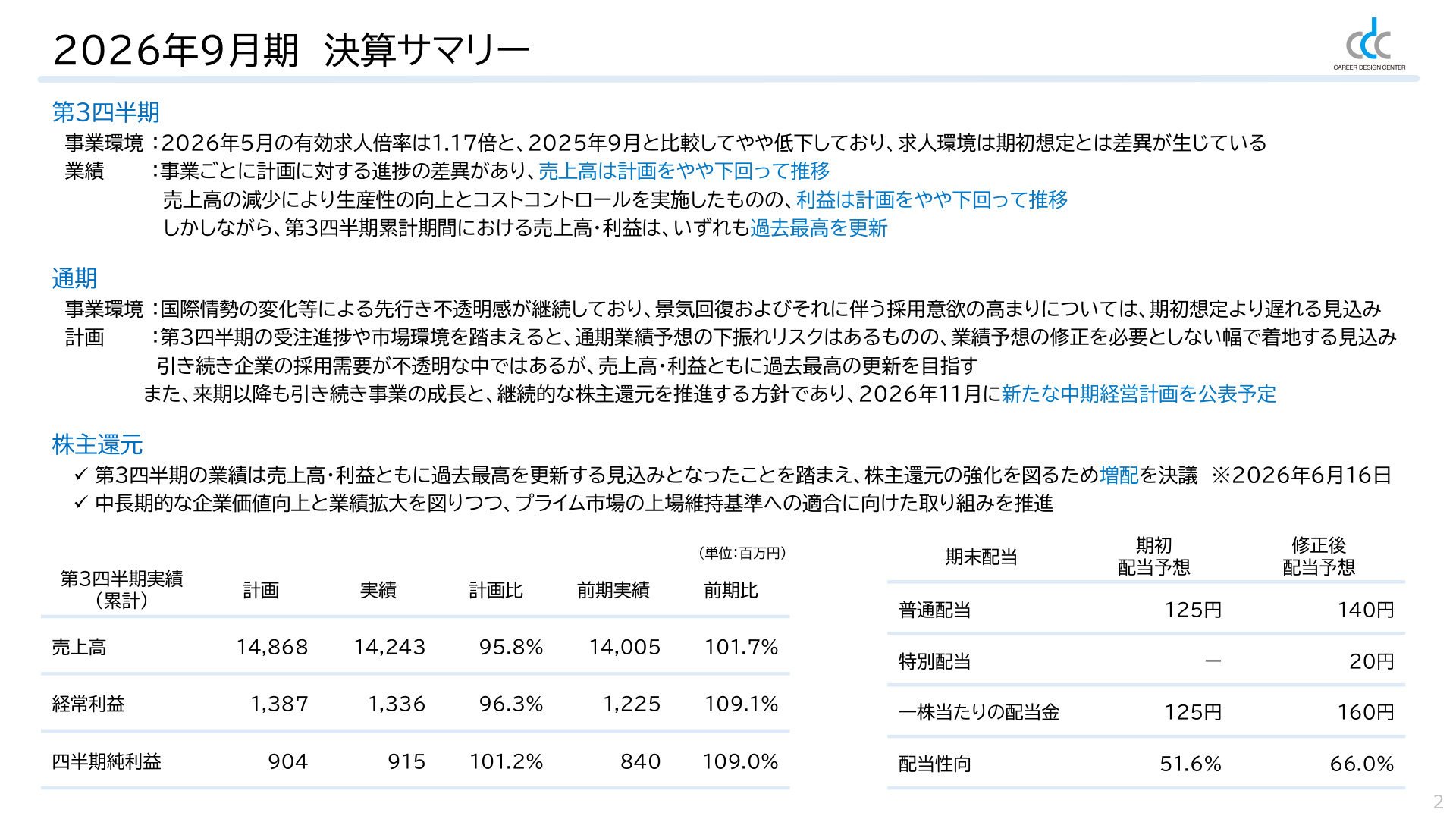
Task: Click blue text 利益は計画をやや下回って推移
Action: click(932, 199)
